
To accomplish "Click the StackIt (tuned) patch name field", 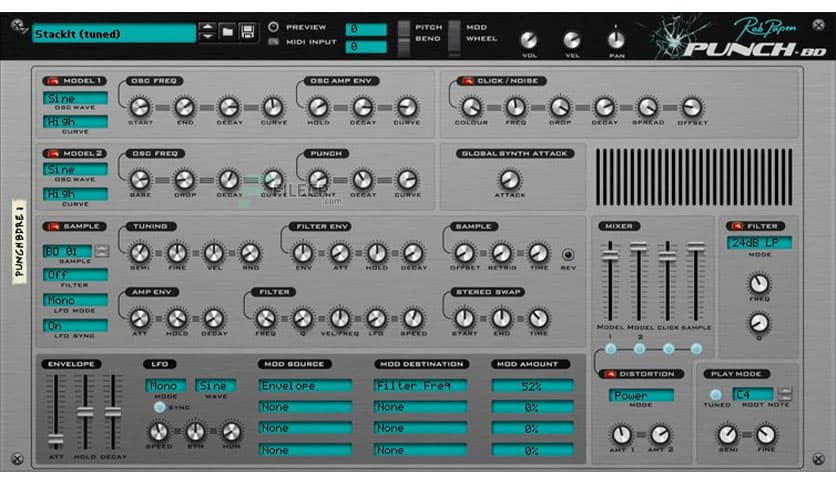I will (114, 34).
